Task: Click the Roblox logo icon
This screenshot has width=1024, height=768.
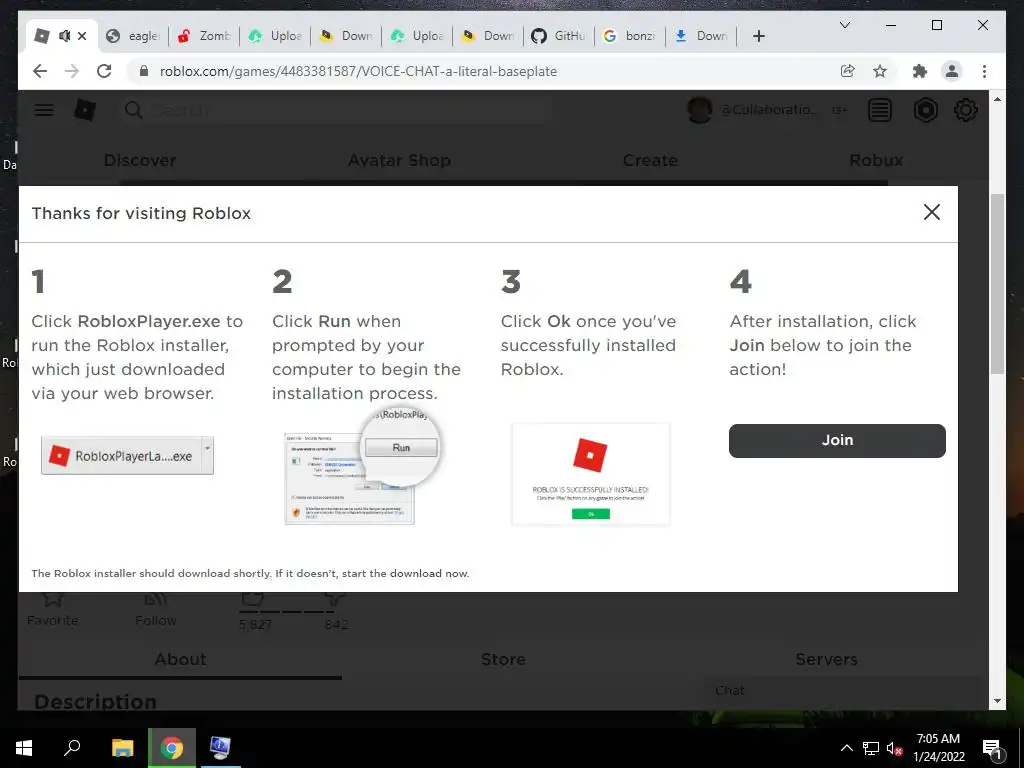Action: pyautogui.click(x=85, y=110)
